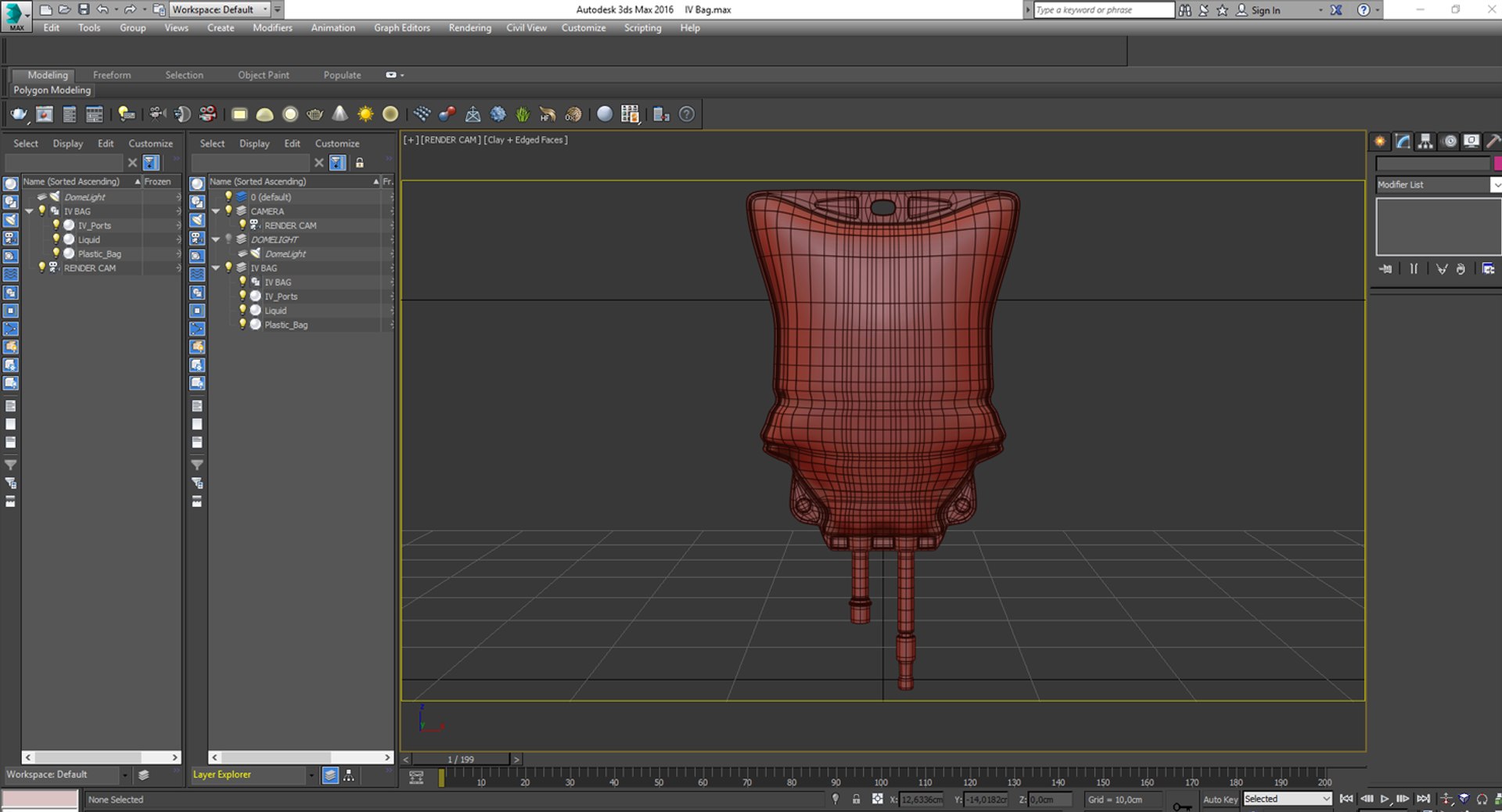This screenshot has width=1502, height=812.
Task: Click the Autodesk 3ds Max application logo
Action: pos(16,16)
